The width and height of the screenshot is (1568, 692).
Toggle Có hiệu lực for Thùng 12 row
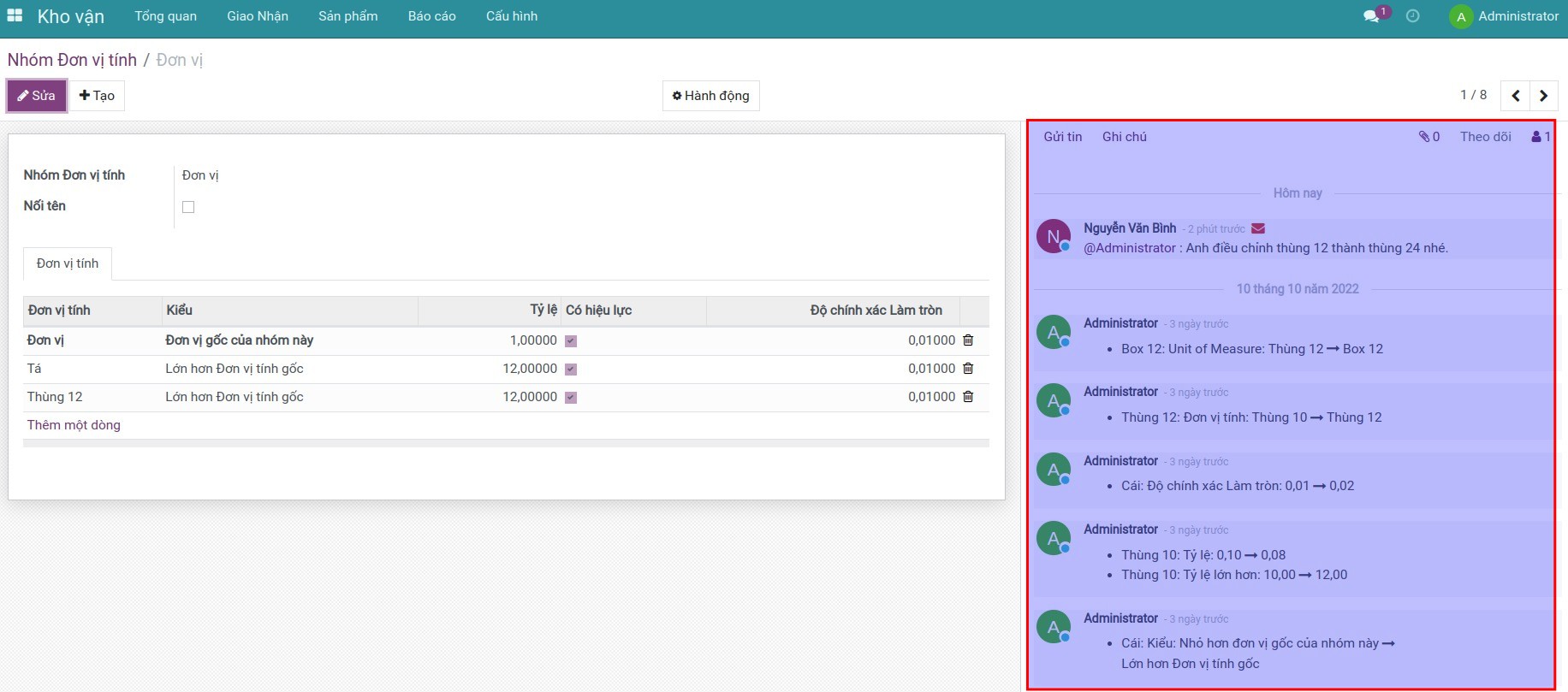(x=571, y=398)
